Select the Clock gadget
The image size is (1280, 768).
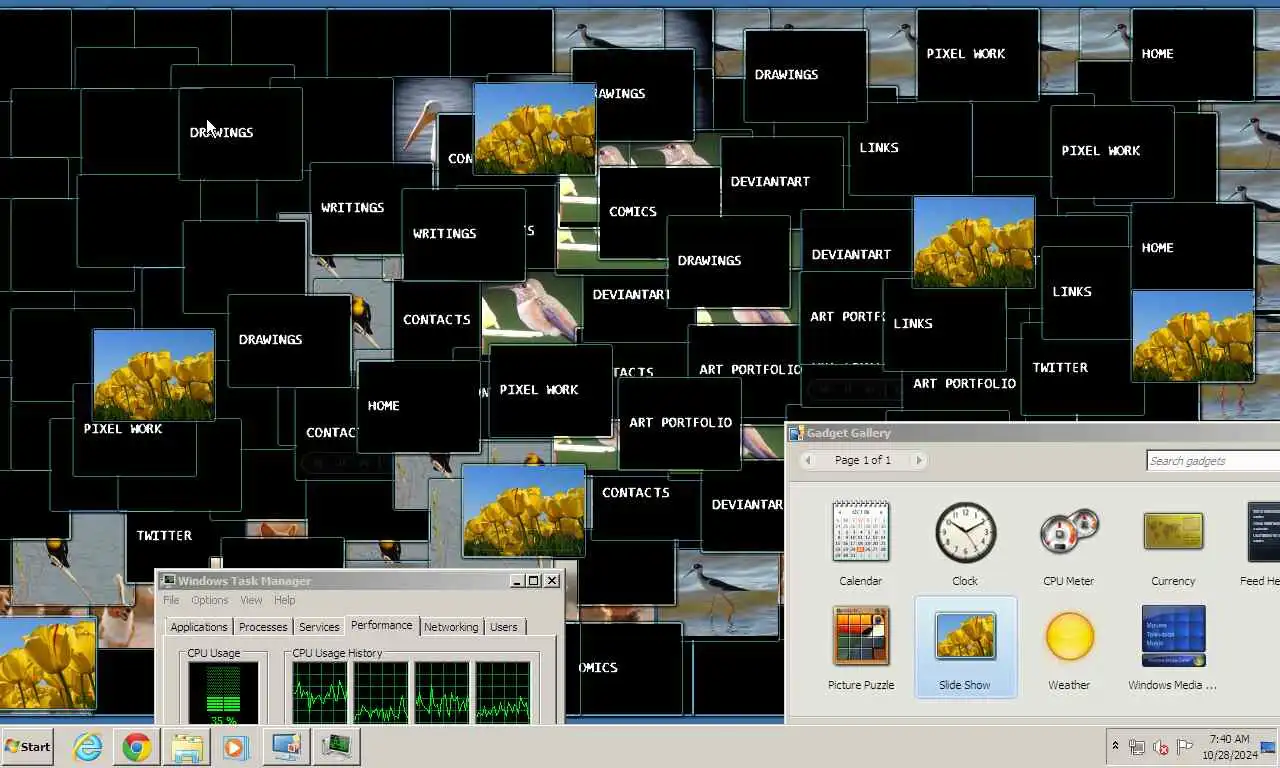(x=965, y=543)
